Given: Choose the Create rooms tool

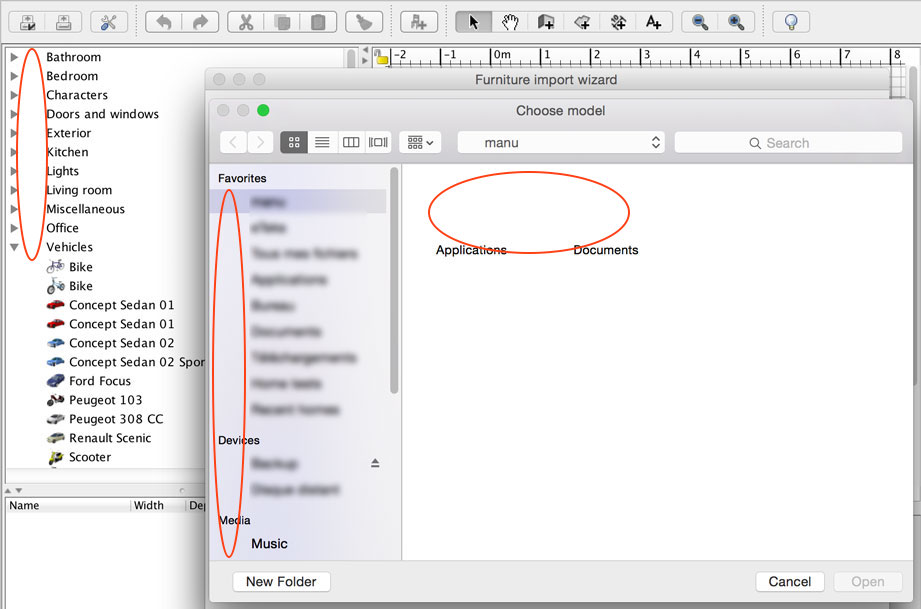Looking at the screenshot, I should tap(583, 22).
